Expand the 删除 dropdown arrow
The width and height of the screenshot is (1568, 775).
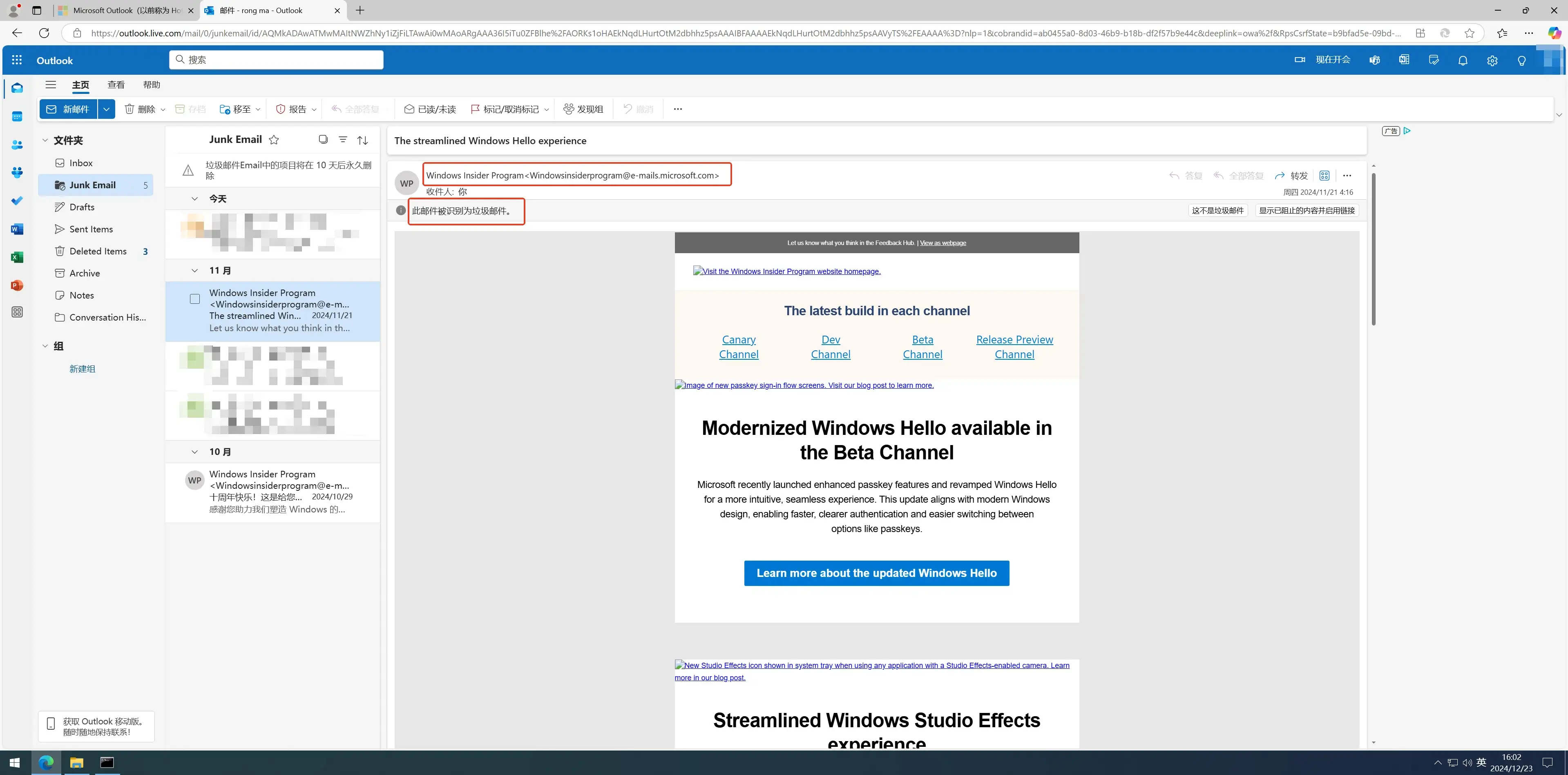point(163,109)
